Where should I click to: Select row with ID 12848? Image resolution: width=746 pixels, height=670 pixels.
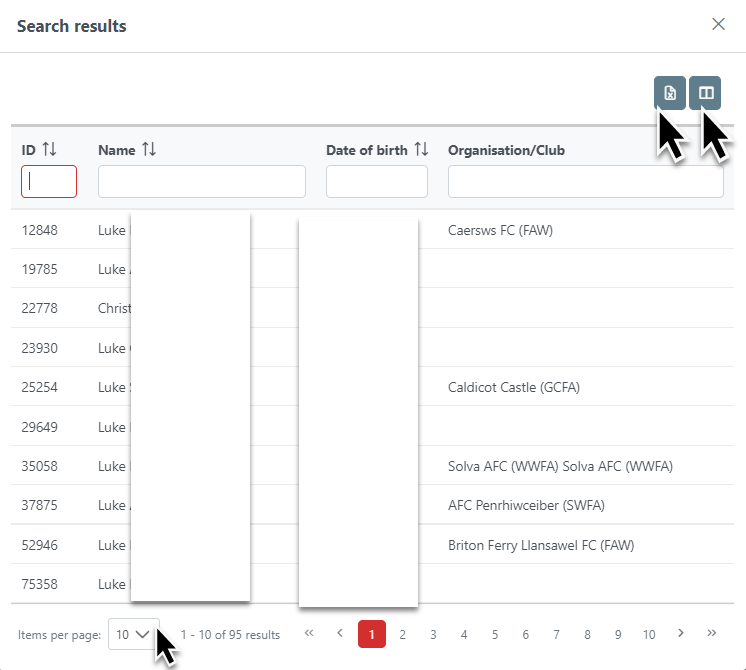(40, 230)
